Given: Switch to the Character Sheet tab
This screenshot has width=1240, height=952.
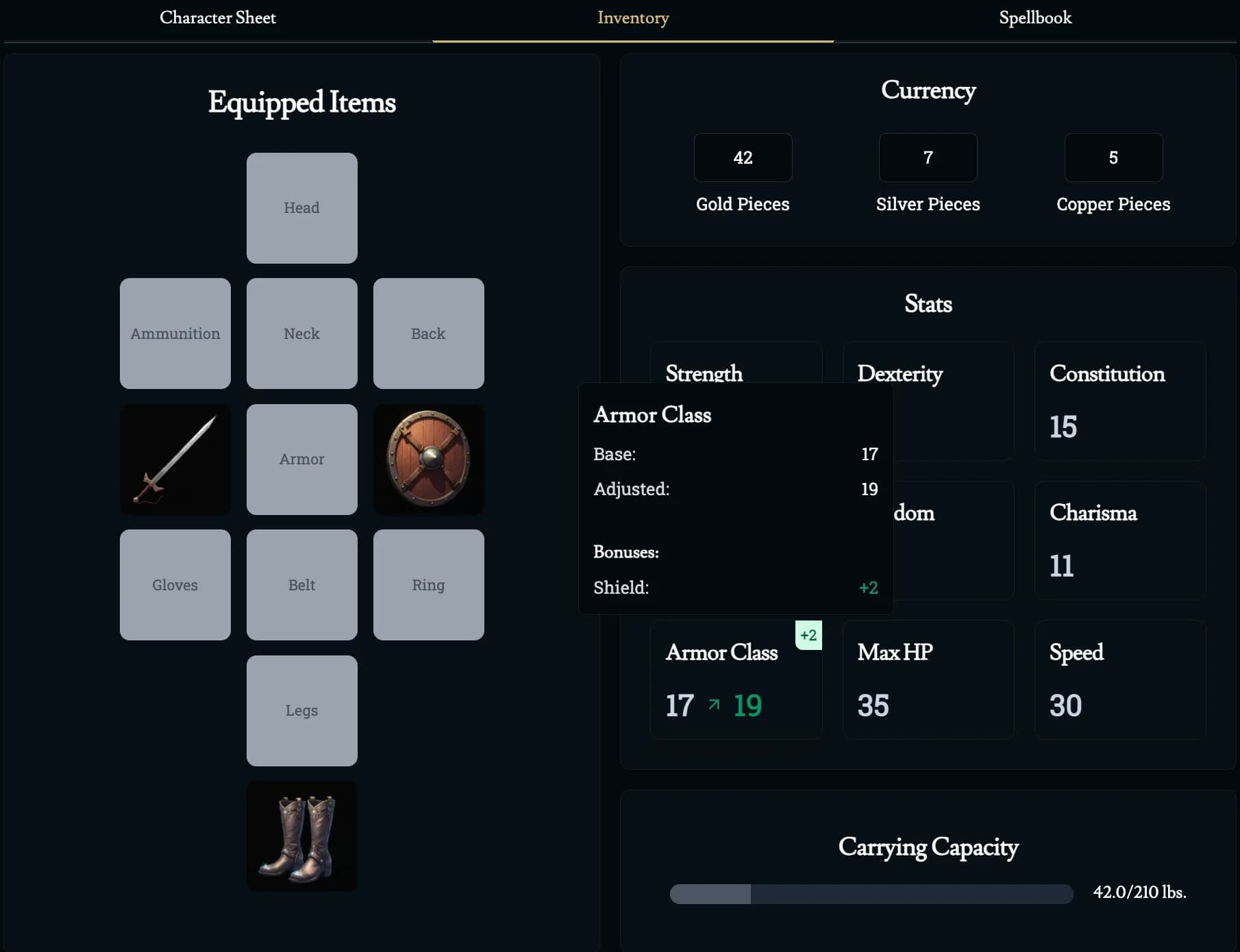Looking at the screenshot, I should tap(218, 18).
